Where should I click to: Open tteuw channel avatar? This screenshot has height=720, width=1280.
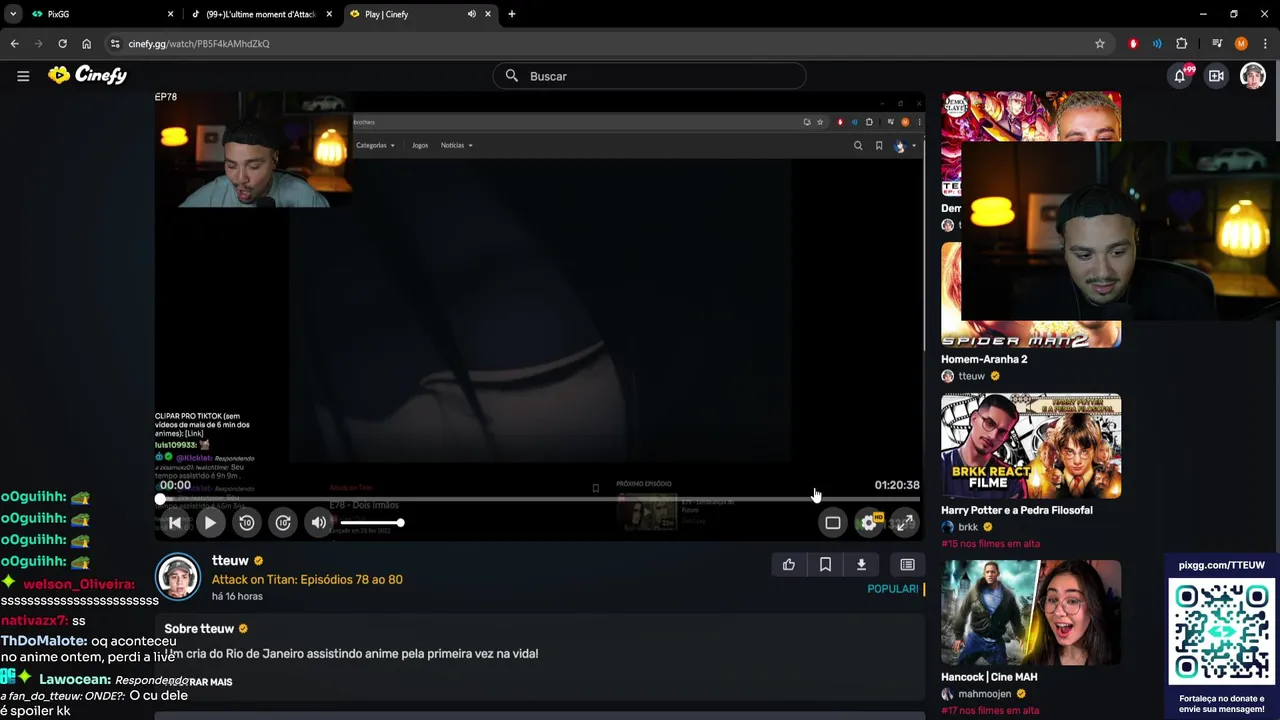[x=178, y=577]
